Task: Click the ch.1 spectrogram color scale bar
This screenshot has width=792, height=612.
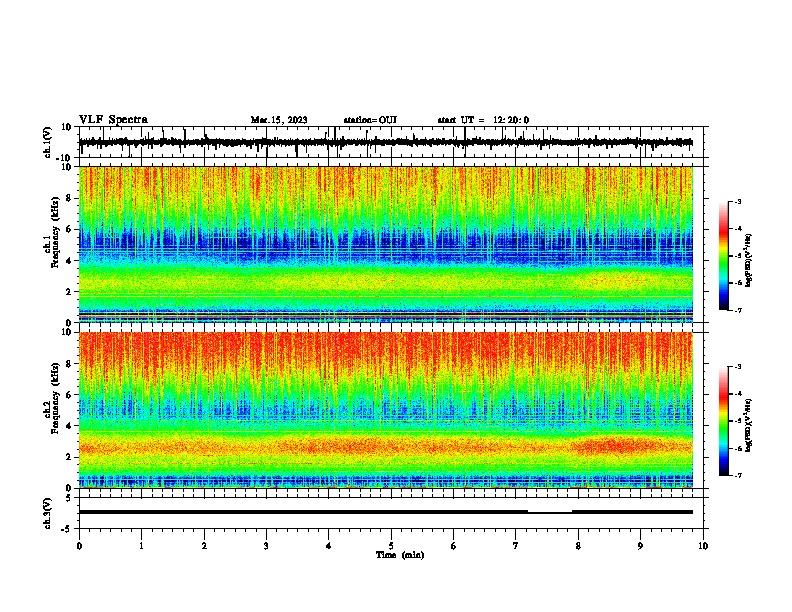Action: pos(724,256)
